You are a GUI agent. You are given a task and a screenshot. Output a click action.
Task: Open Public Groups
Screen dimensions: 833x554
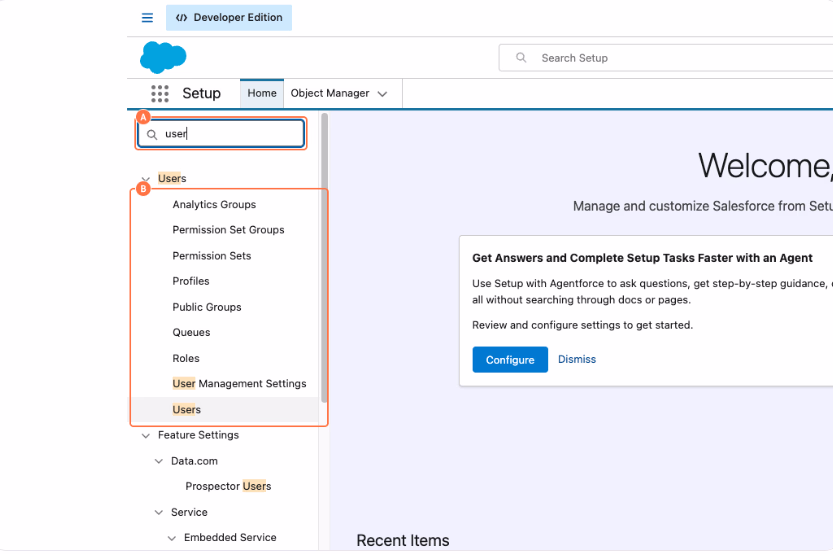click(207, 307)
